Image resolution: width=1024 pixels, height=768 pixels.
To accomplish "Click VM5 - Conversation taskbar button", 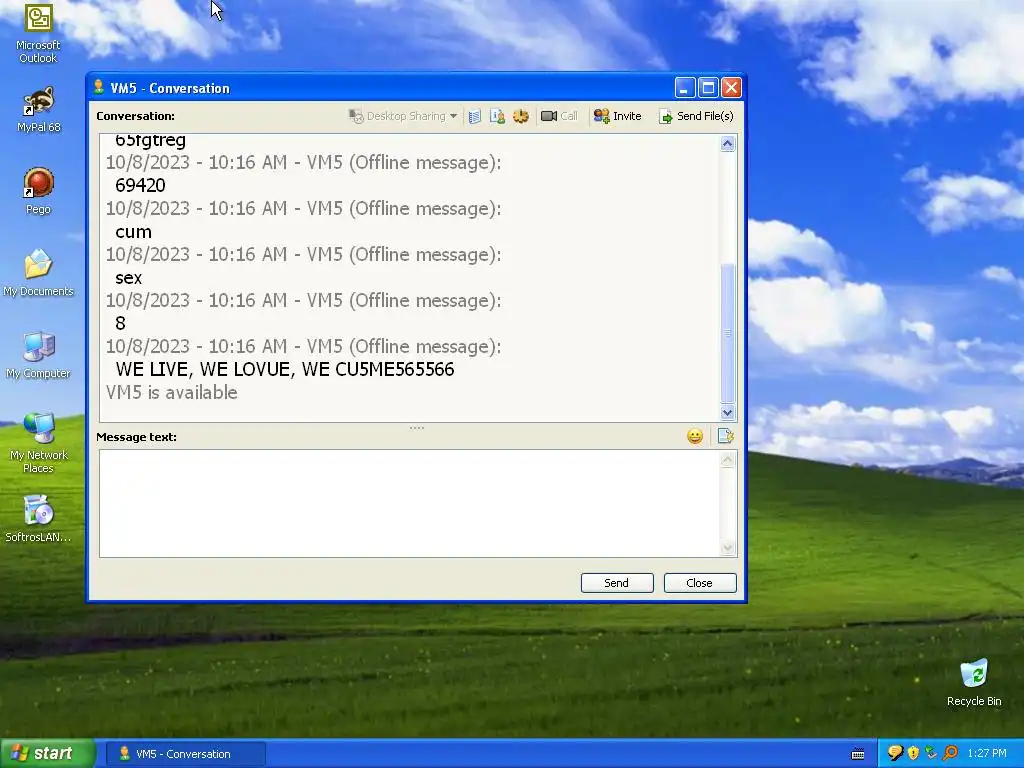I will coord(186,754).
